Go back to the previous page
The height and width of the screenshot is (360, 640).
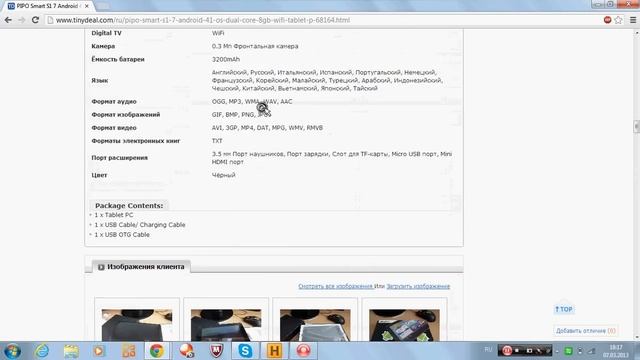pyautogui.click(x=8, y=20)
